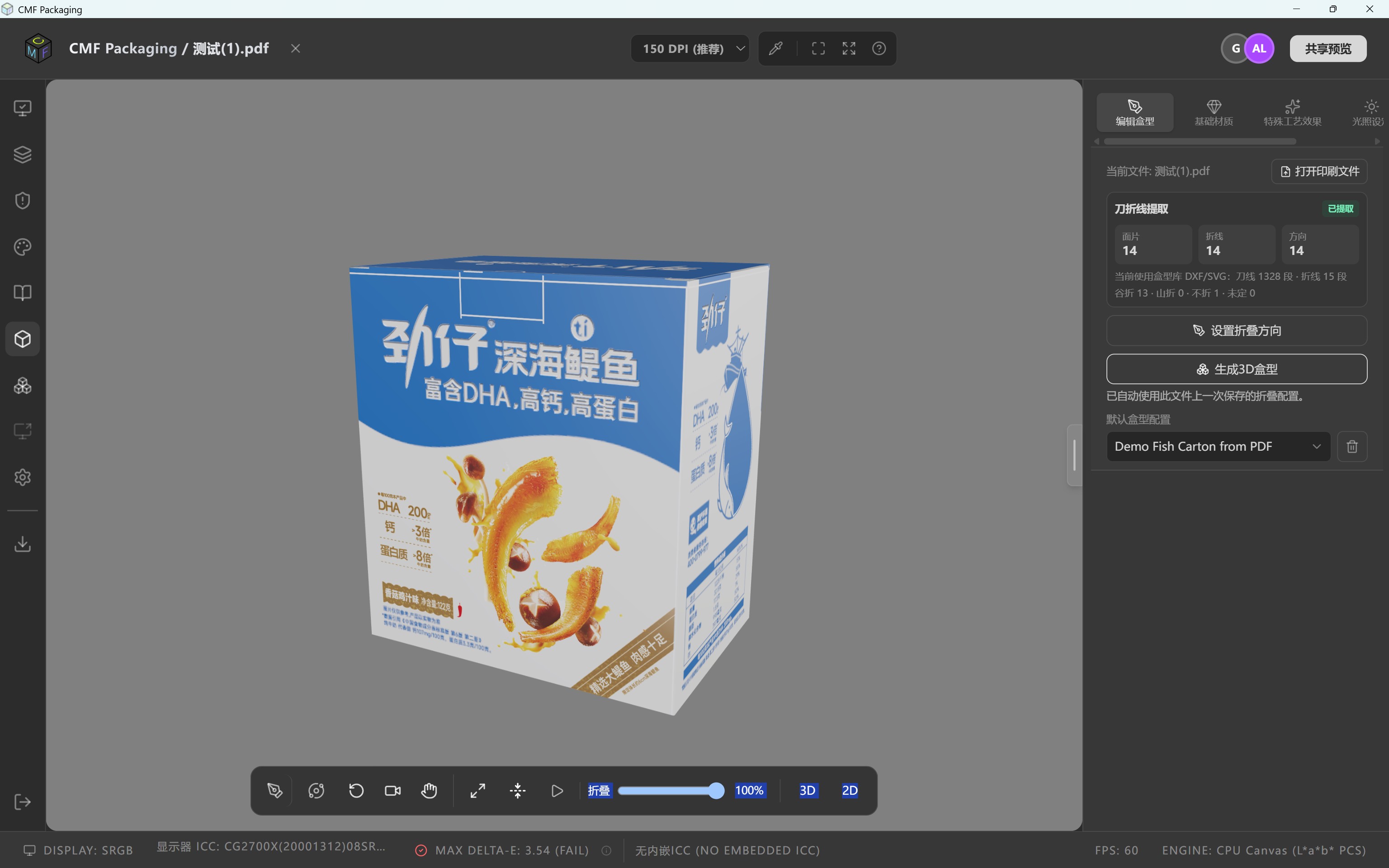Select the pen edit tool in bottom toolbar
Screen dimensions: 1389x868
pyautogui.click(x=275, y=791)
